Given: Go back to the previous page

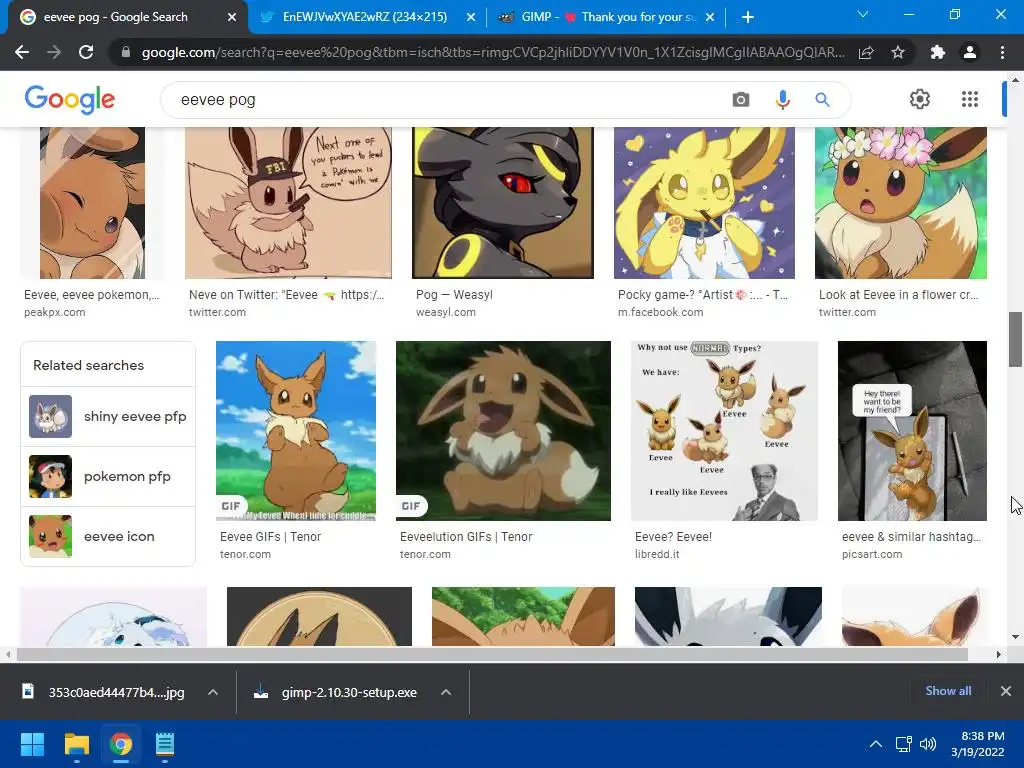Looking at the screenshot, I should click(x=22, y=52).
